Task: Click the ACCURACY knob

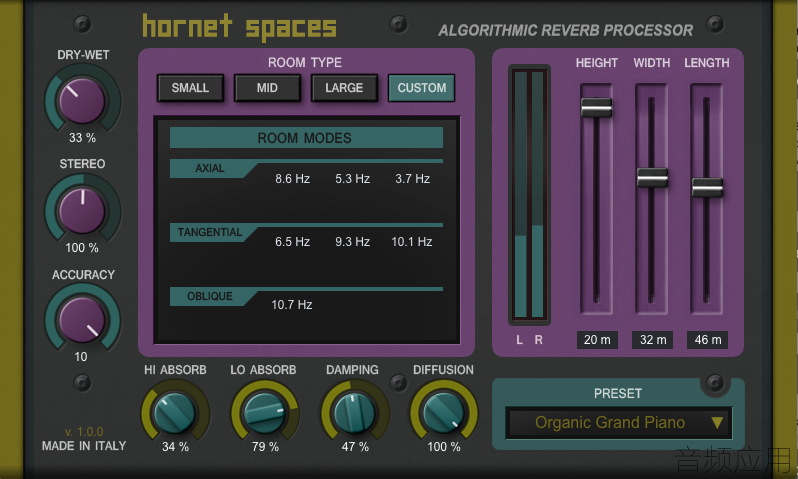Action: [x=82, y=321]
